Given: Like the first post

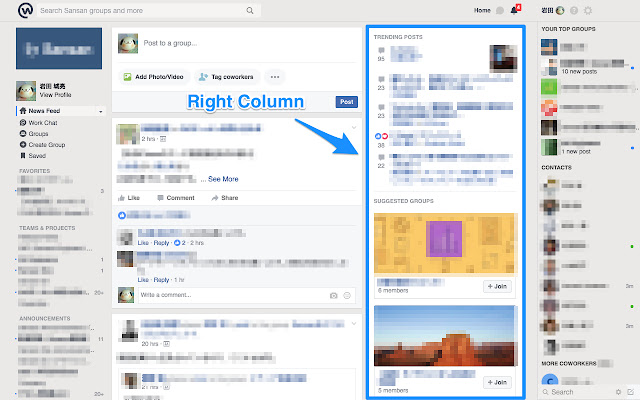Looking at the screenshot, I should pyautogui.click(x=129, y=198).
